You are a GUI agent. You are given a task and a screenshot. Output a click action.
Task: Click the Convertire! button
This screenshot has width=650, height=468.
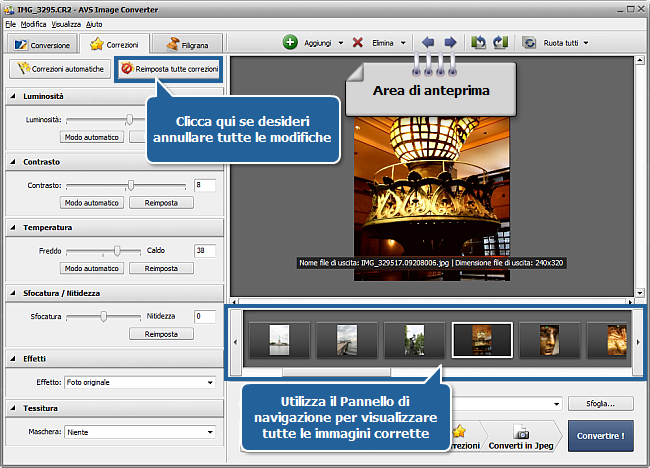coord(600,436)
